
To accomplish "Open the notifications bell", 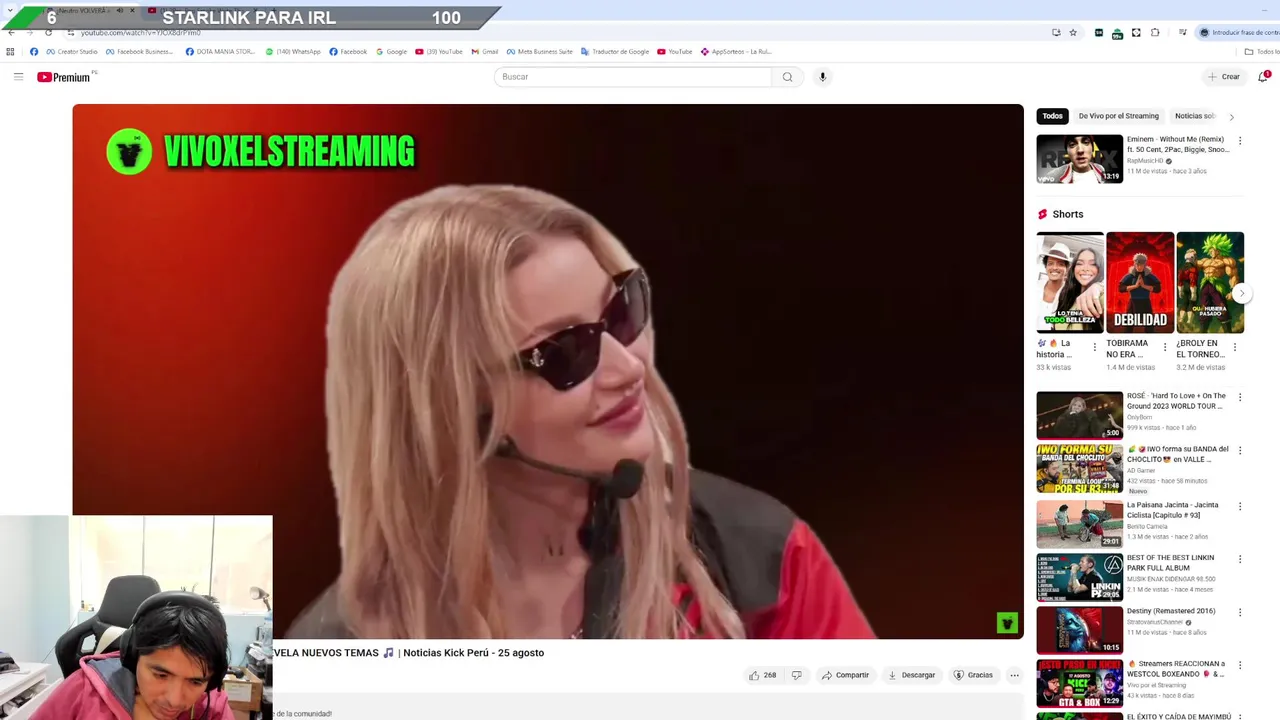I will [1263, 77].
